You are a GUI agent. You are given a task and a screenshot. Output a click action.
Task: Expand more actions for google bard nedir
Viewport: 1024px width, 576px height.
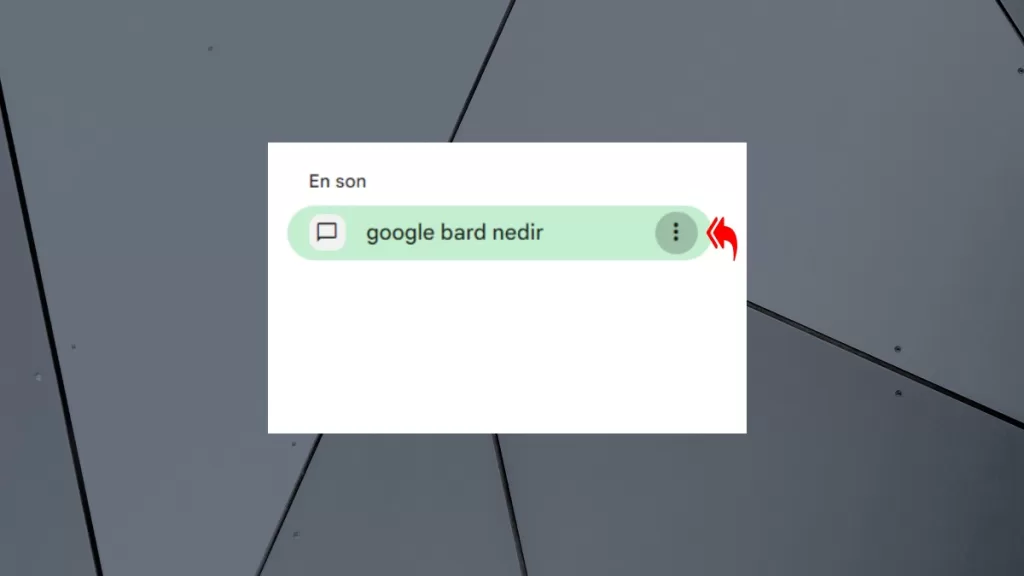676,232
